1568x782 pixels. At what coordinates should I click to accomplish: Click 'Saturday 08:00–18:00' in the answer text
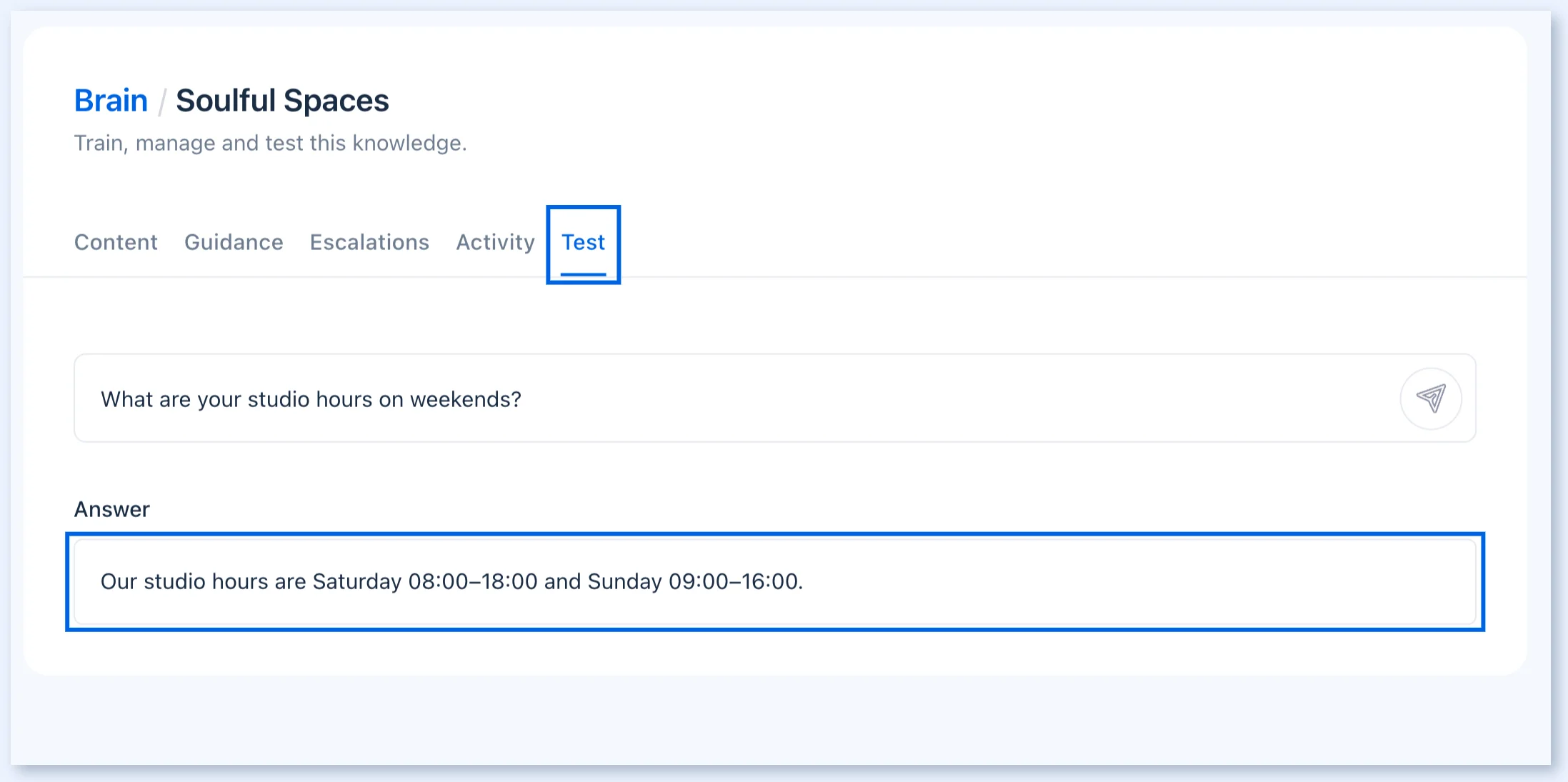point(425,581)
